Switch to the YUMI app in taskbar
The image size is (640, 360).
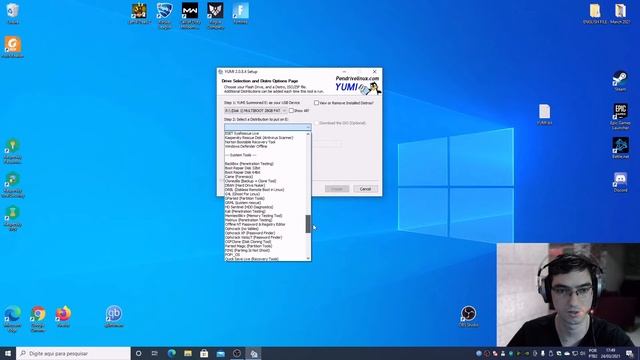coord(253,353)
